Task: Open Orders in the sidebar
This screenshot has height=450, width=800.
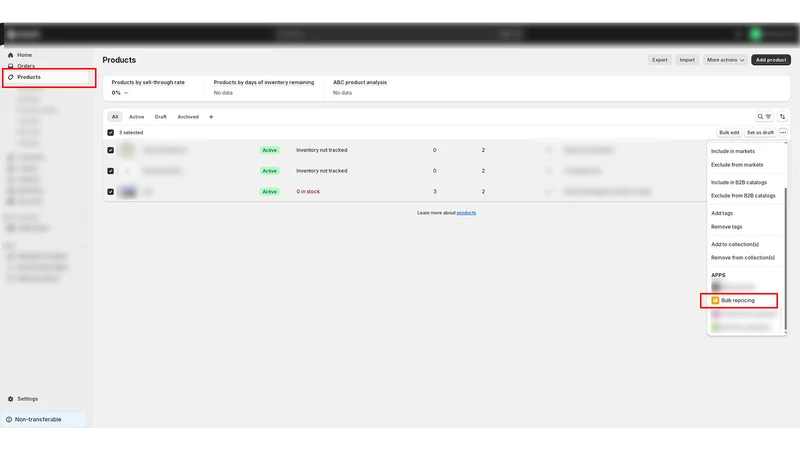Action: [x=26, y=66]
